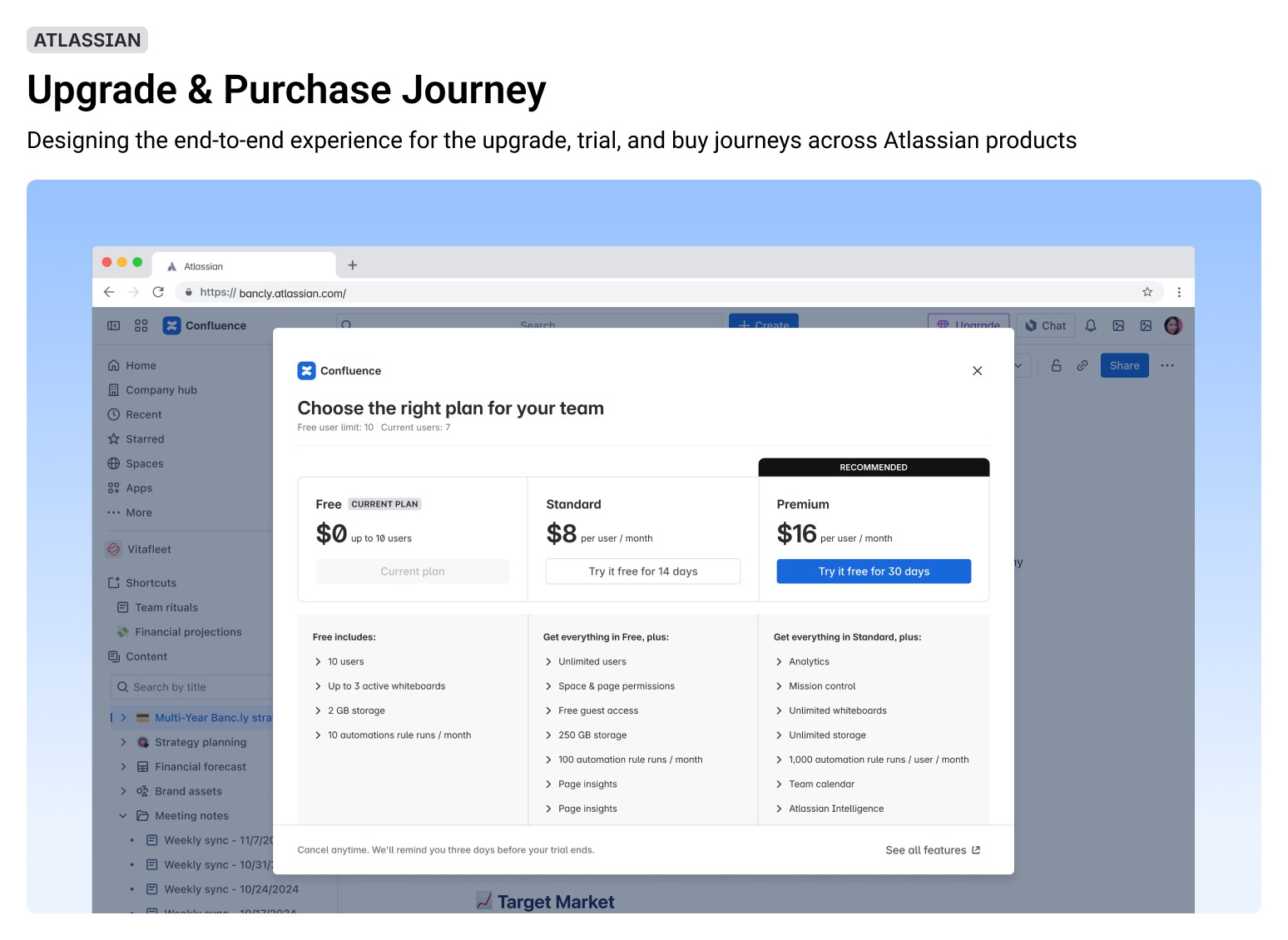Viewport: 1288px width, 940px height.
Task: Open the profile avatar in the top-right
Action: click(x=1173, y=325)
